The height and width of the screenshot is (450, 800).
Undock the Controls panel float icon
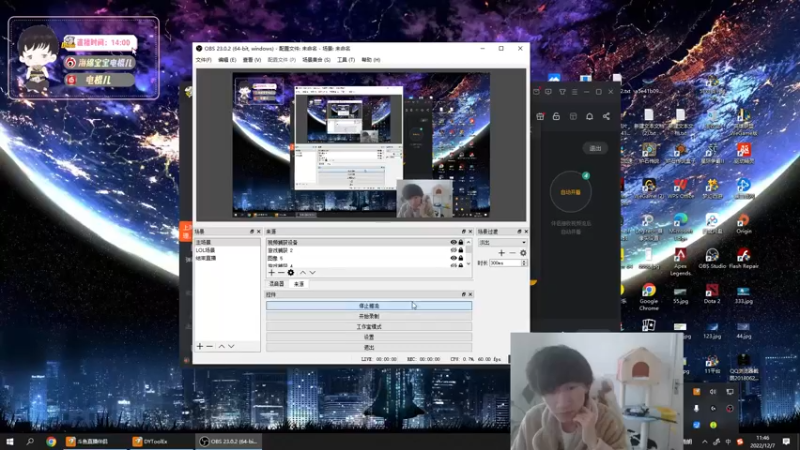tap(464, 294)
